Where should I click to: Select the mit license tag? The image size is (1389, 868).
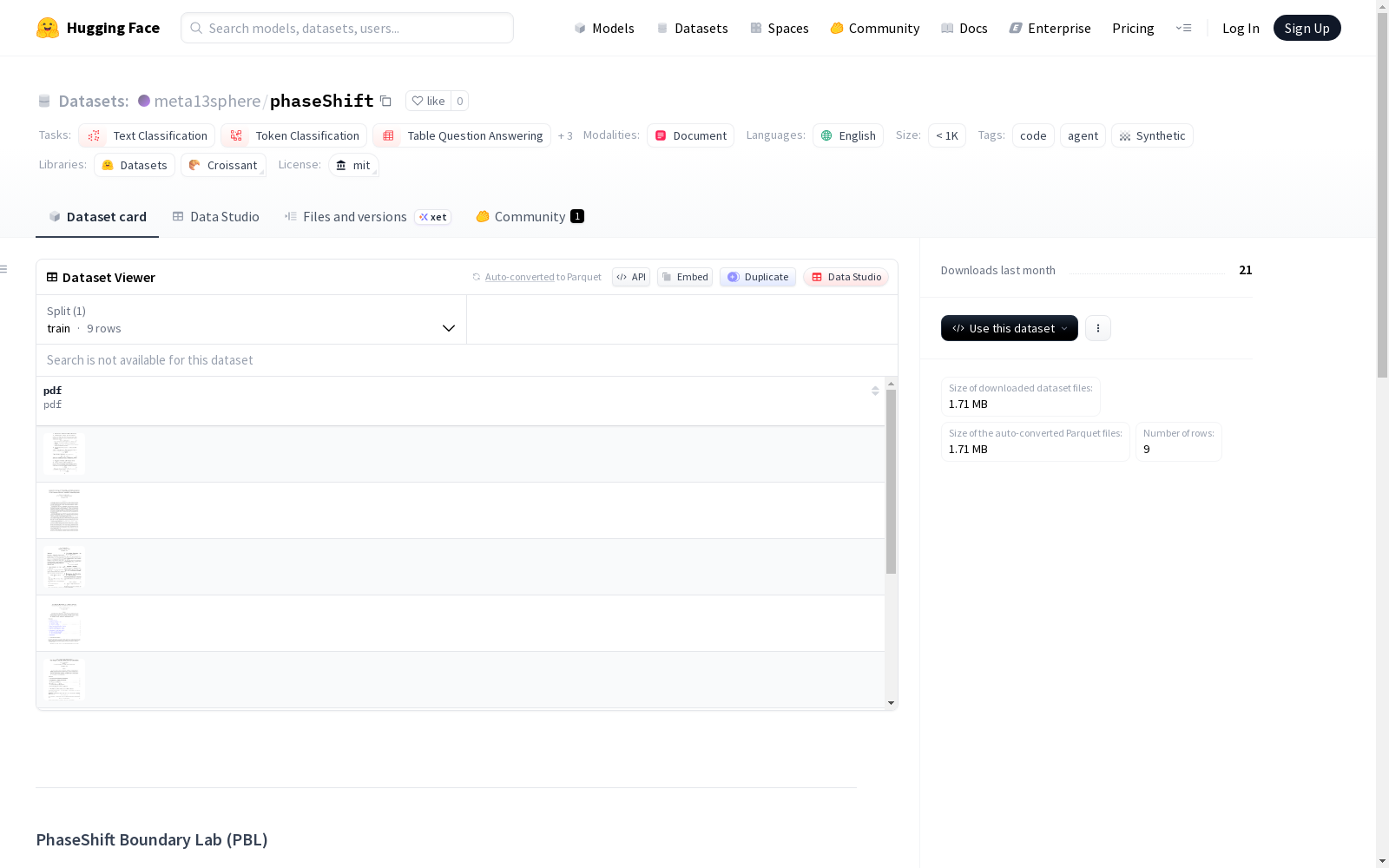click(353, 165)
